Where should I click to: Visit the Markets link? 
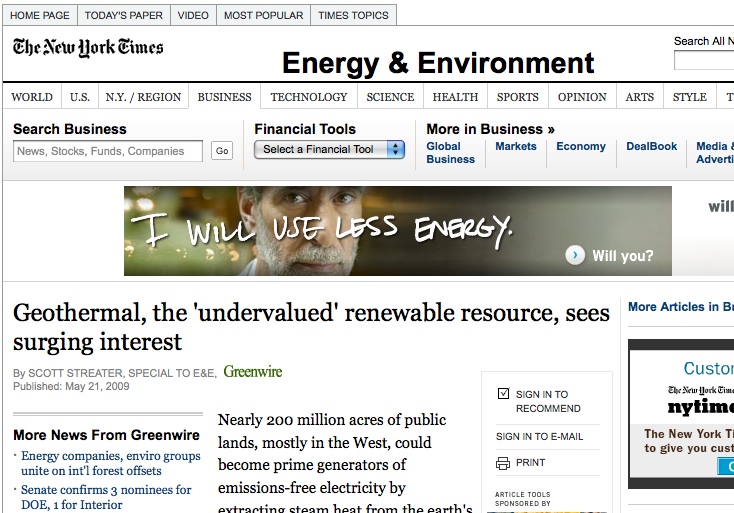[516, 146]
